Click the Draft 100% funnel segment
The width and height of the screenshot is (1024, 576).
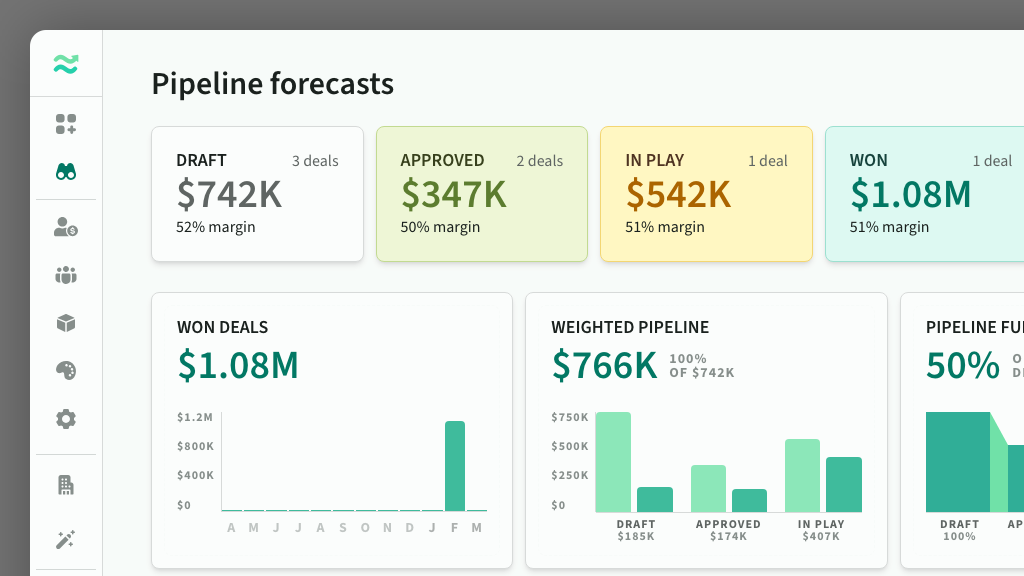tap(957, 462)
